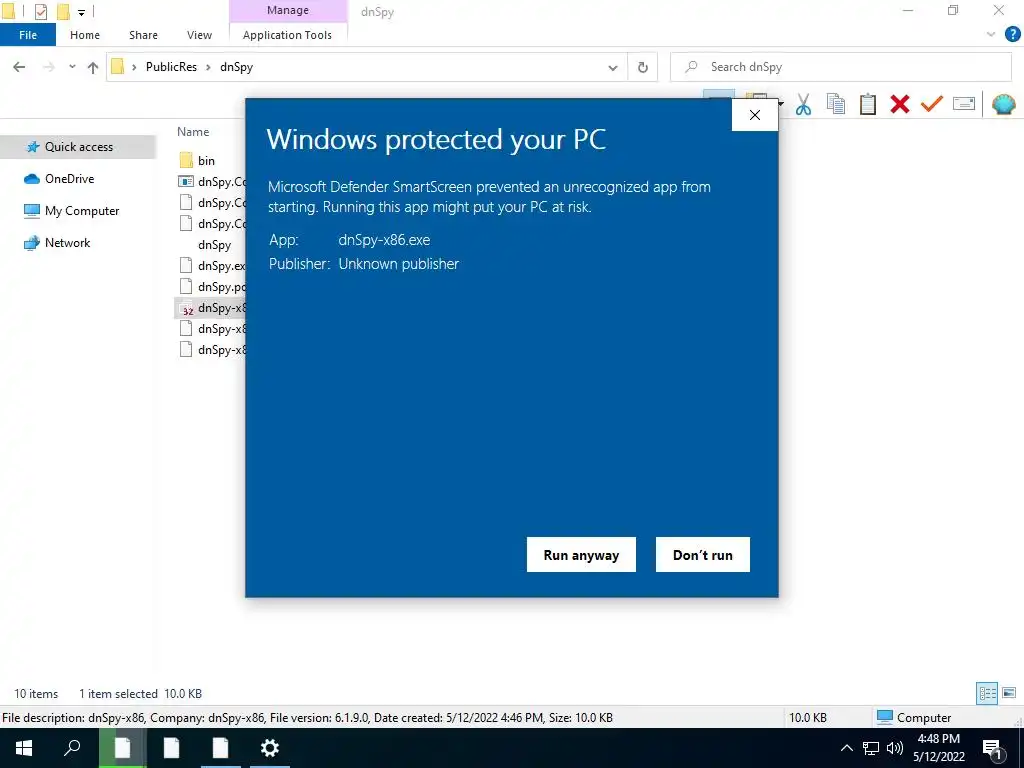Viewport: 1024px width, 768px height.
Task: Click the New Folder icon in title bar
Action: [x=63, y=11]
